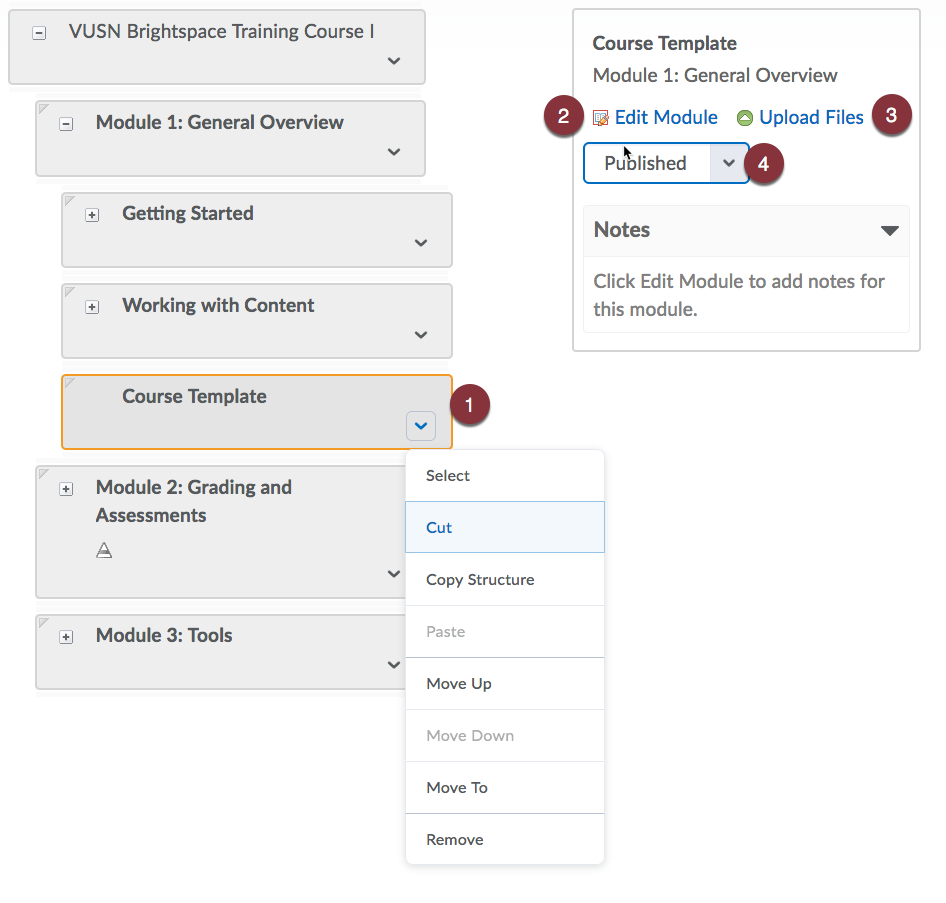Choose Cut from the context menu
946x903 pixels.
pos(505,527)
